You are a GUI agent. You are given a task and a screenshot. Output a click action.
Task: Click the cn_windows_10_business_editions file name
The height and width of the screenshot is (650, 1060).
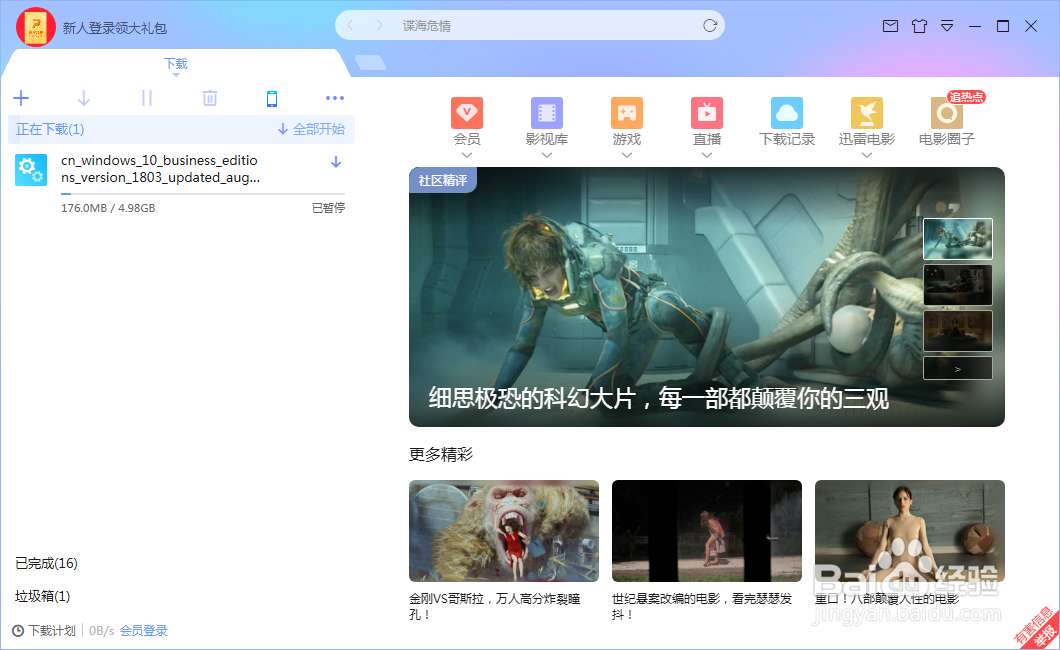(x=160, y=169)
